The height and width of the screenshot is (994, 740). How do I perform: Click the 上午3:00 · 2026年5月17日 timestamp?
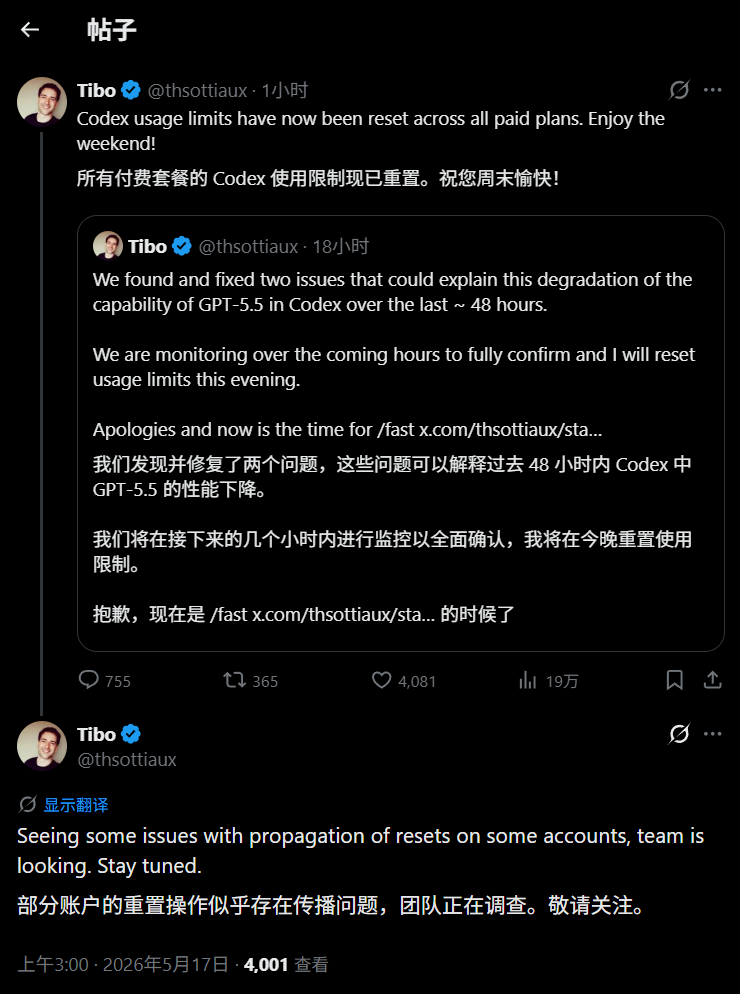tap(122, 964)
